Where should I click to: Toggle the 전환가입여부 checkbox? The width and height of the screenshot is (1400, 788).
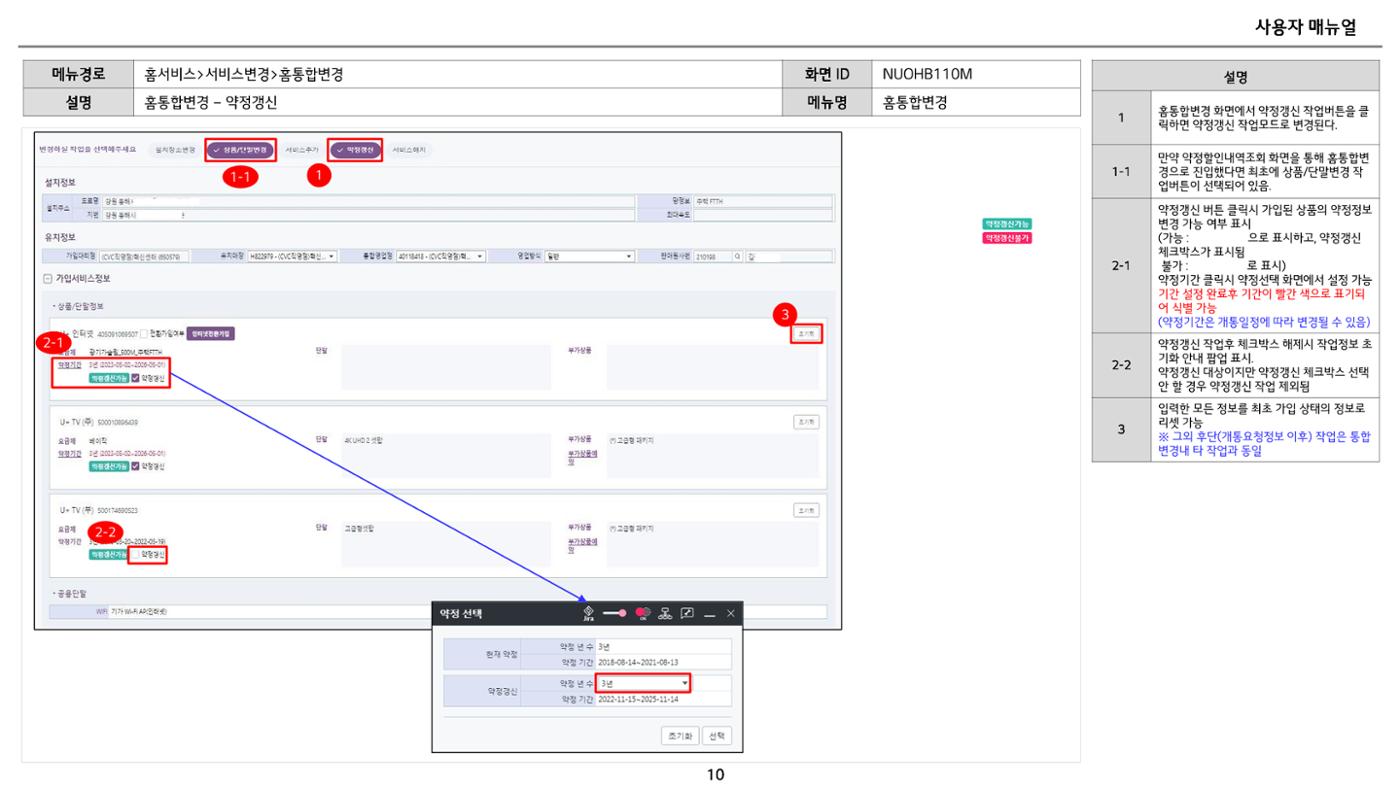coord(144,333)
